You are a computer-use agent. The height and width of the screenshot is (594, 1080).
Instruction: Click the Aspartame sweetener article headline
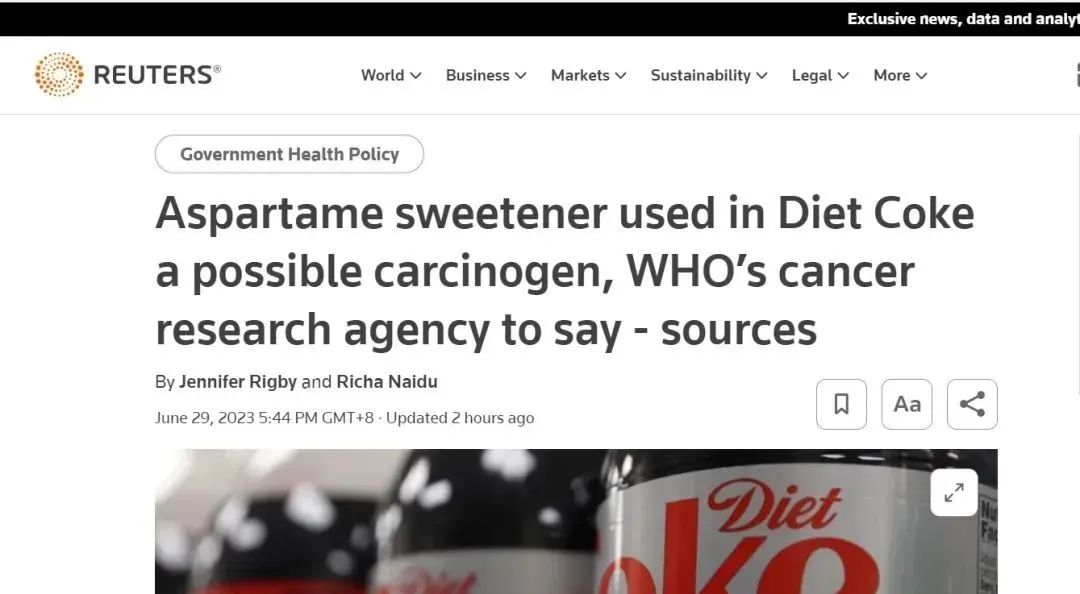pos(565,271)
